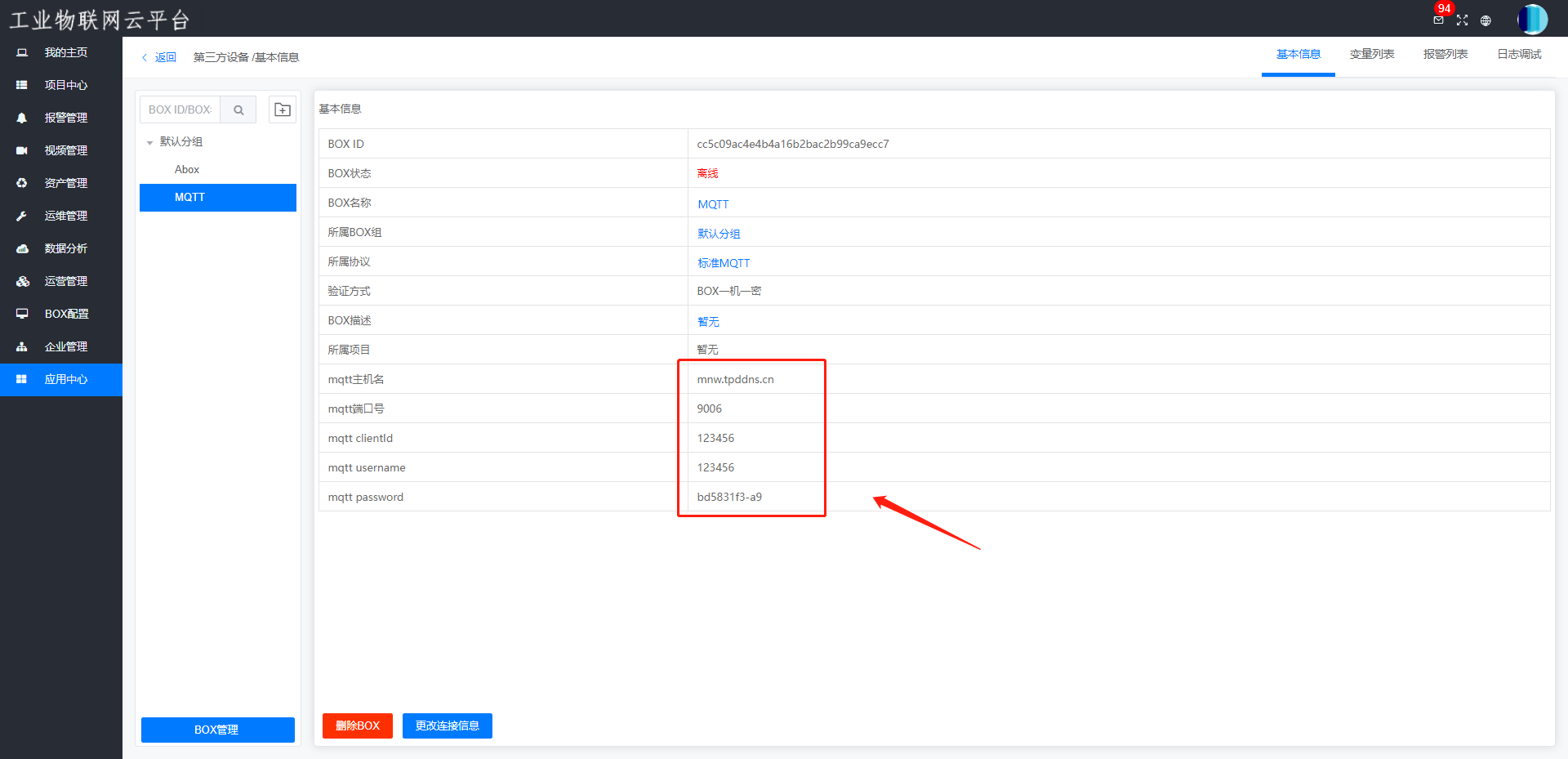Click the 更改连接信息 button
1568x759 pixels.
447,726
